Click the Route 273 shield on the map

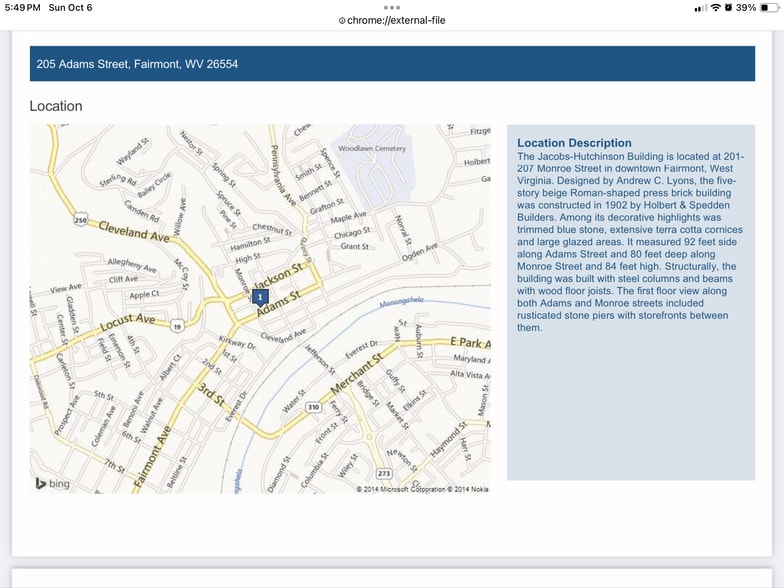[382, 472]
